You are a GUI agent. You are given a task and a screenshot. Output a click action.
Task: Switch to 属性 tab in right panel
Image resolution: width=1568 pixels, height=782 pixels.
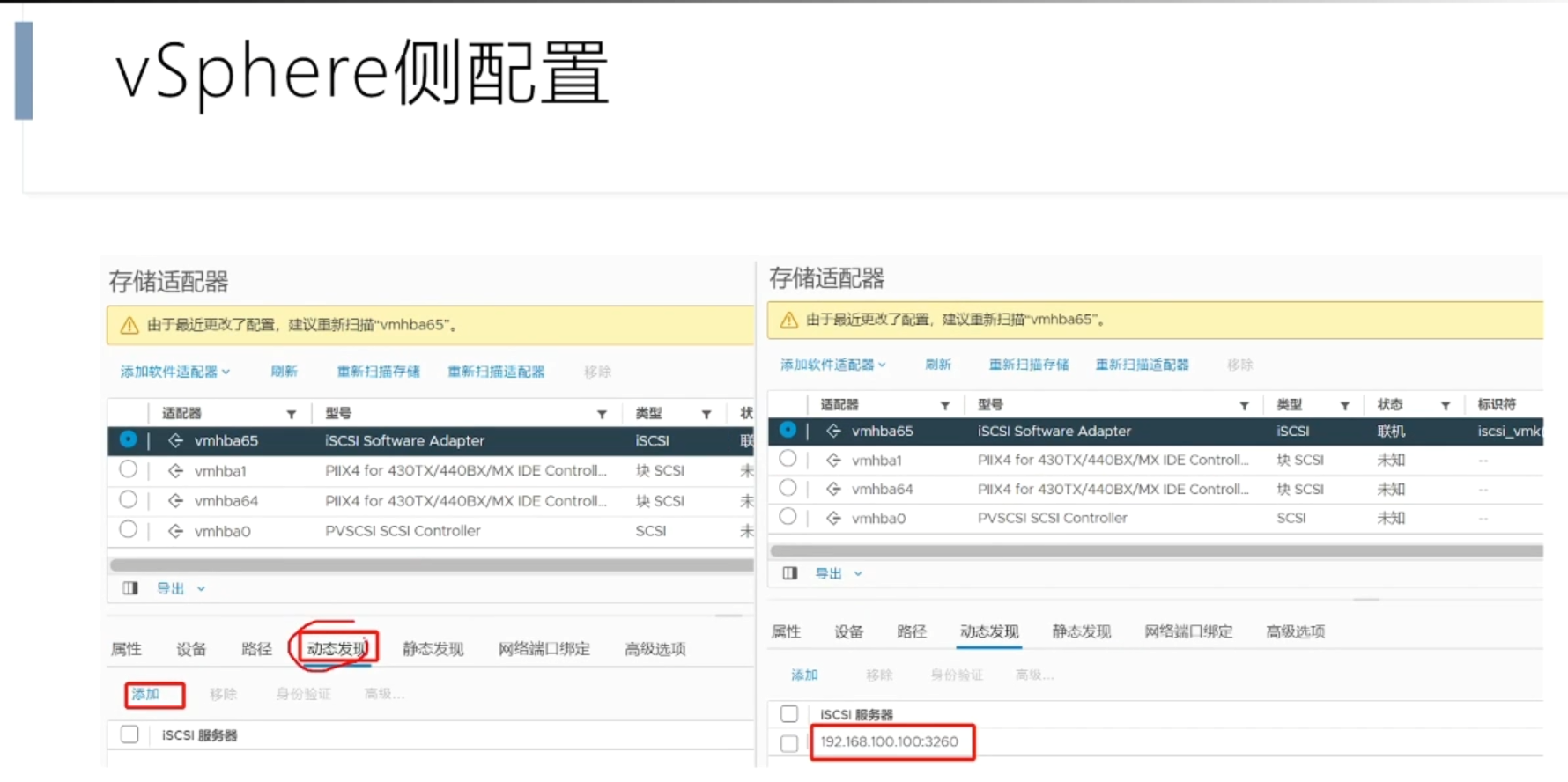[786, 631]
